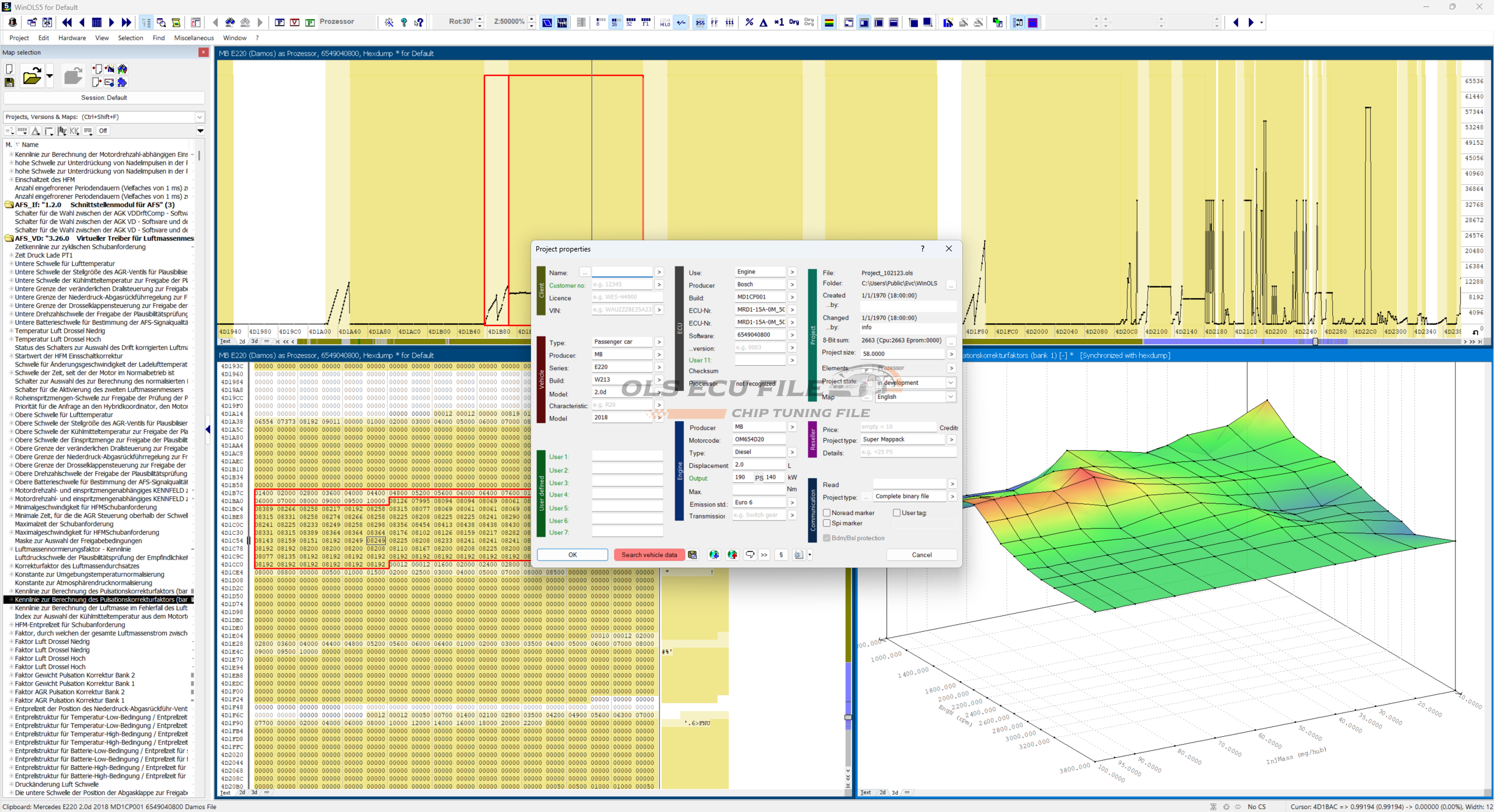1494x812 pixels.
Task: Expand the Projects, Versions & Maps combo box
Action: coord(200,117)
